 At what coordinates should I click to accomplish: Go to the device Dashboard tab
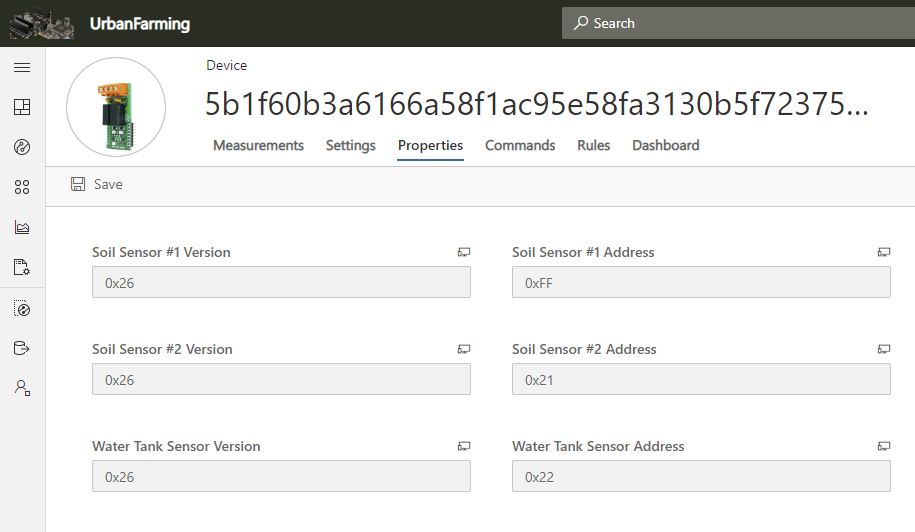(x=665, y=146)
